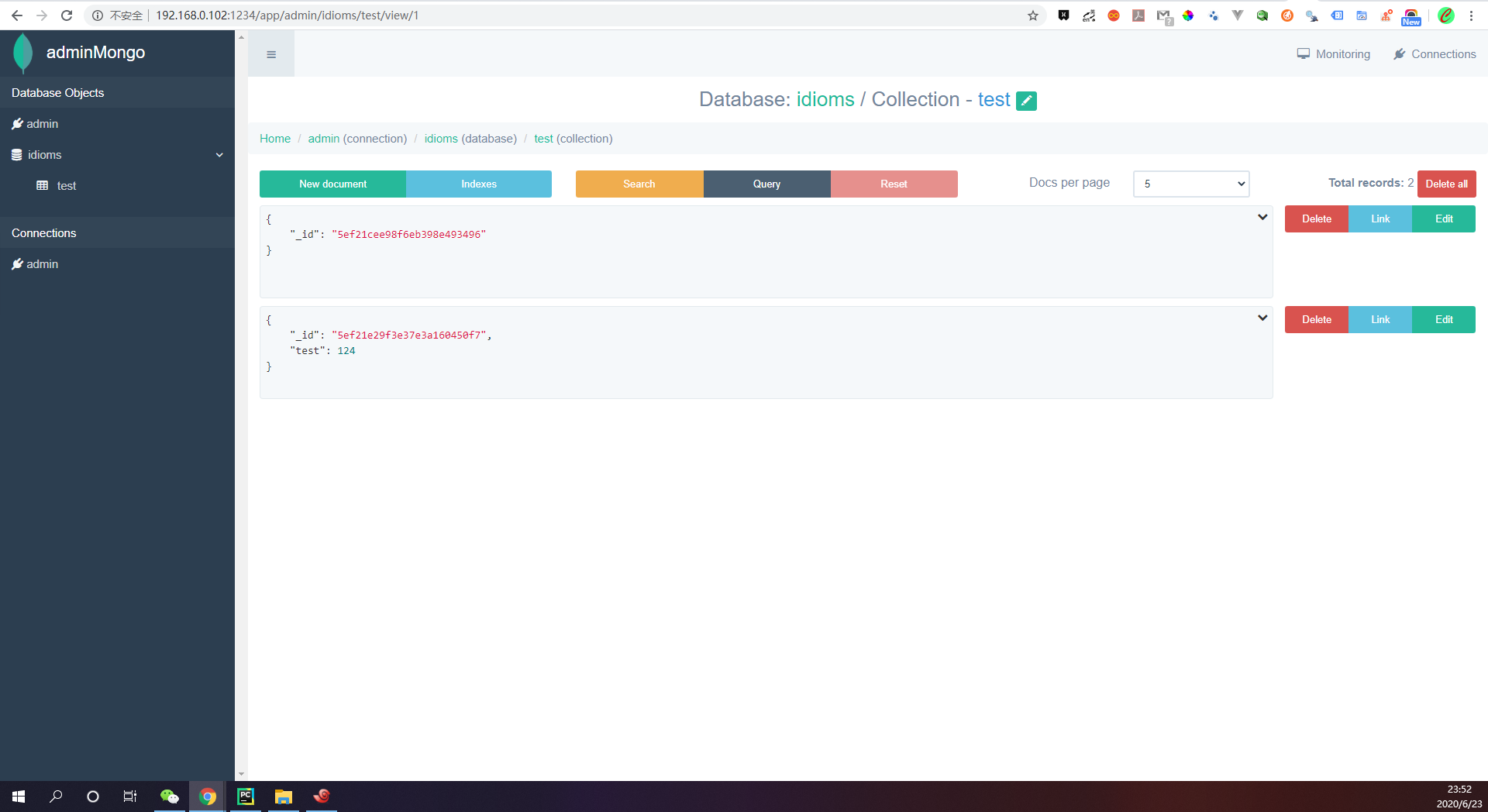
Task: Click the adminMongo leaf logo
Action: point(23,53)
